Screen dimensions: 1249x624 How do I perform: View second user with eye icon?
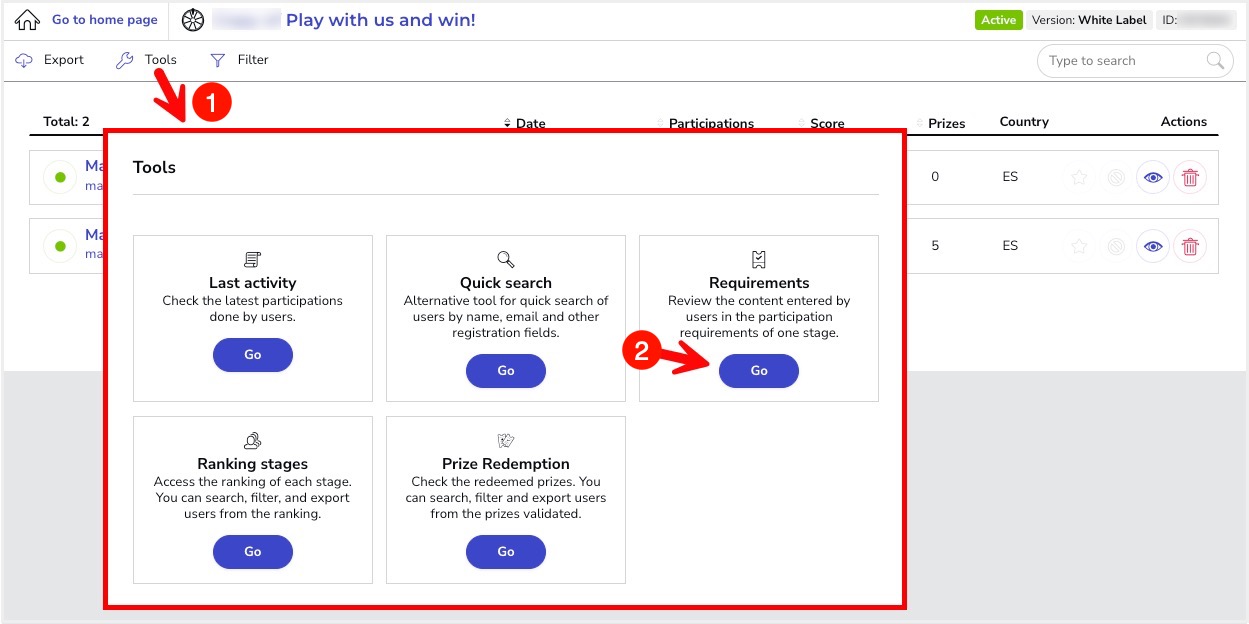point(1153,246)
